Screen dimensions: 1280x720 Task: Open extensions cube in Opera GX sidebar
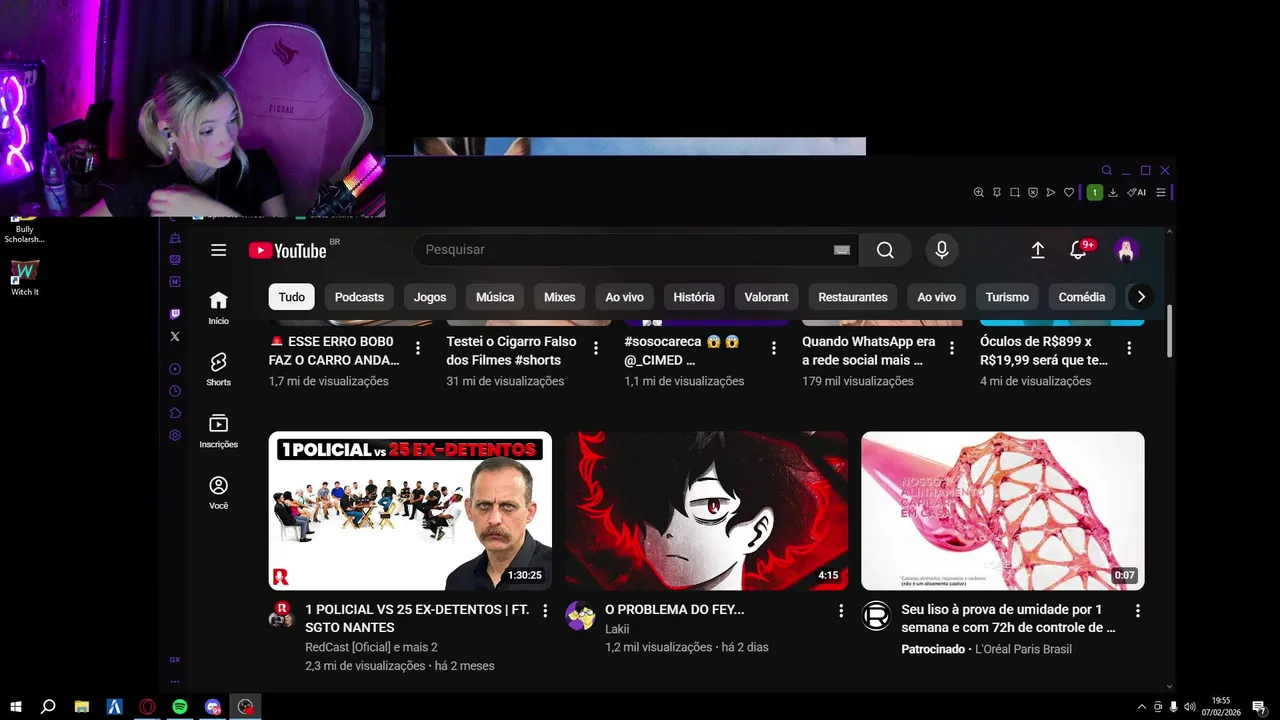pyautogui.click(x=175, y=413)
